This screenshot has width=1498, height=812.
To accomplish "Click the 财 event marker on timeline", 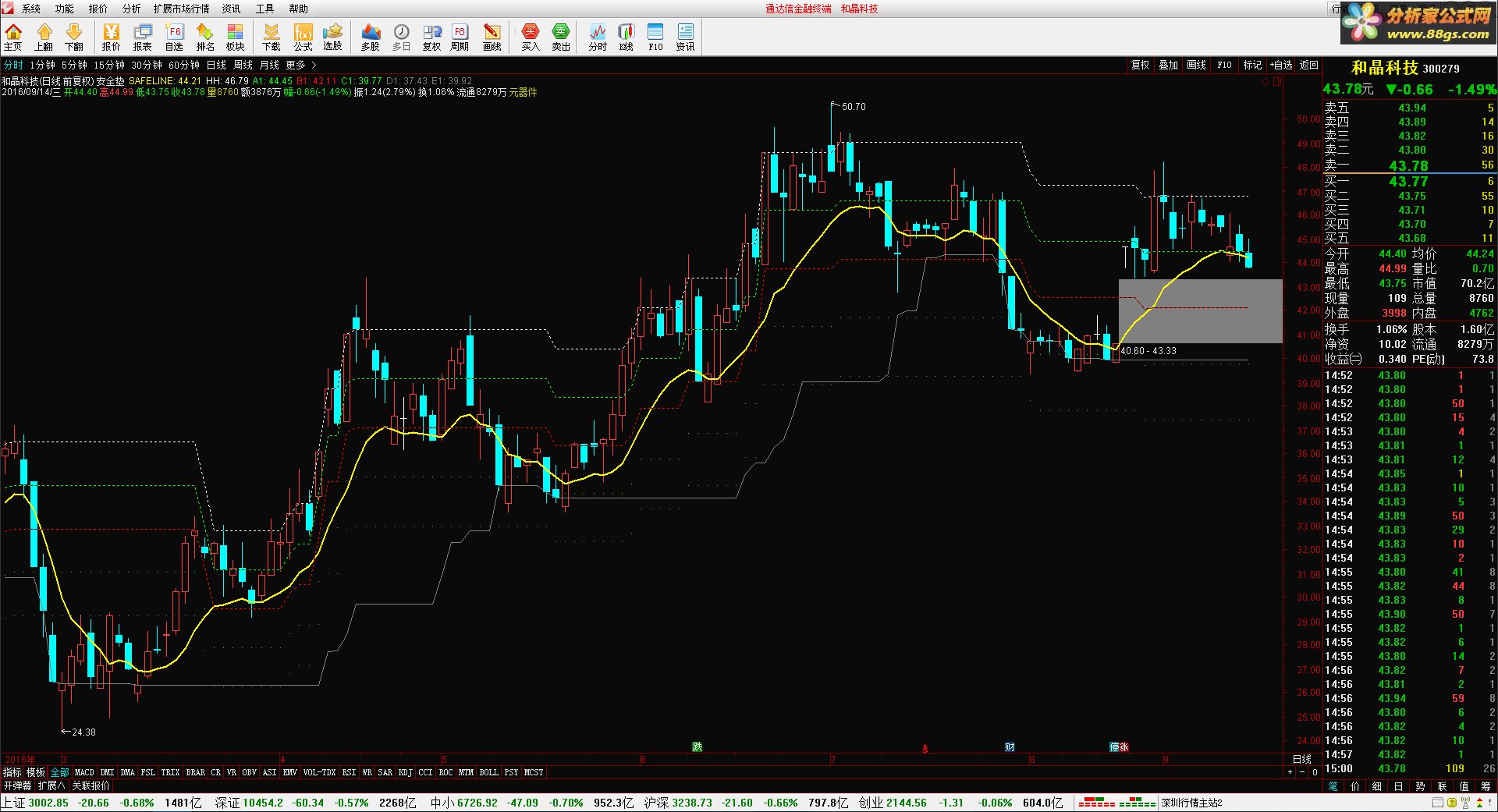I will tap(1010, 746).
